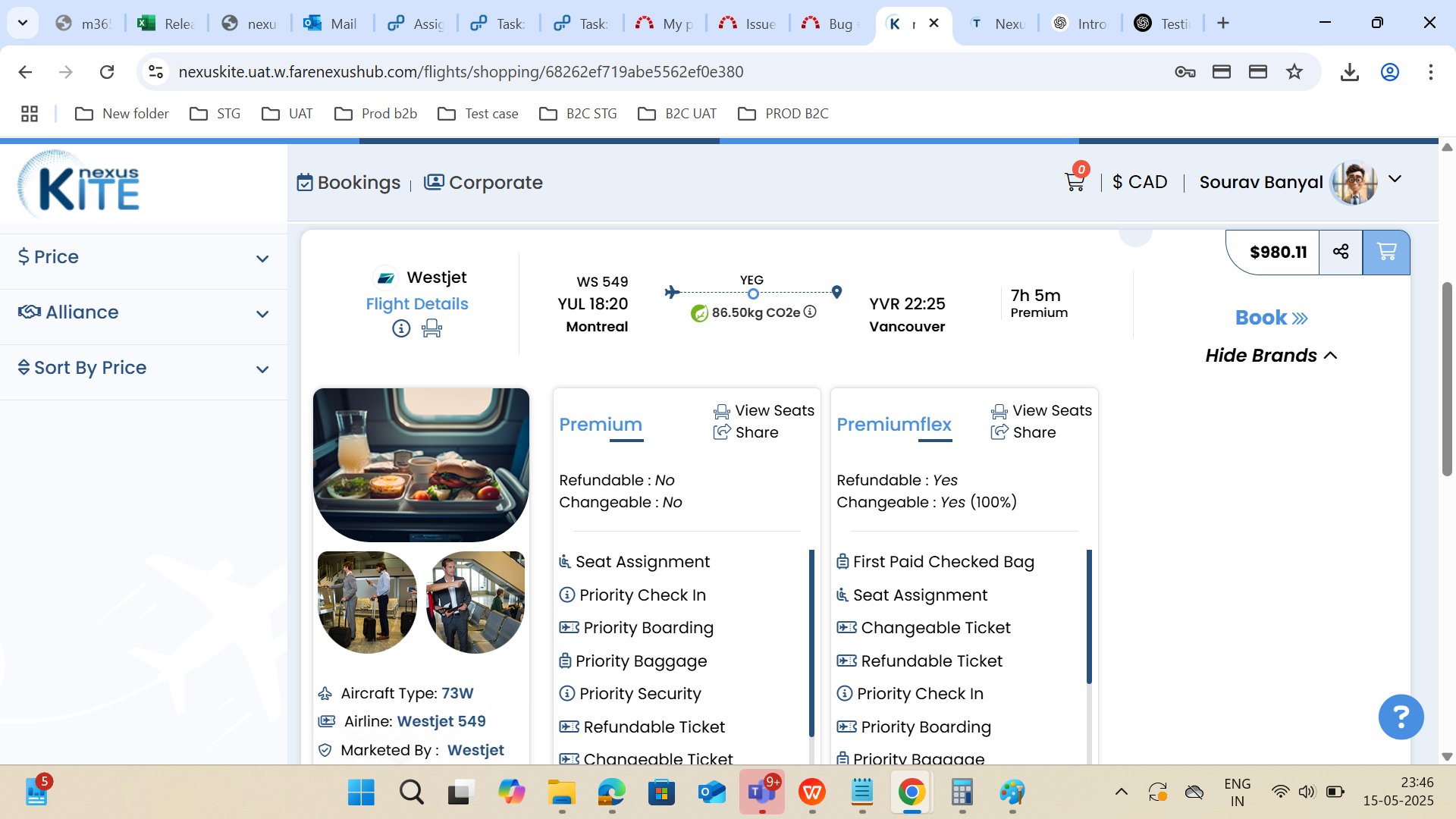The height and width of the screenshot is (819, 1456).
Task: Click the Premium features list scrollbar
Action: 811,643
